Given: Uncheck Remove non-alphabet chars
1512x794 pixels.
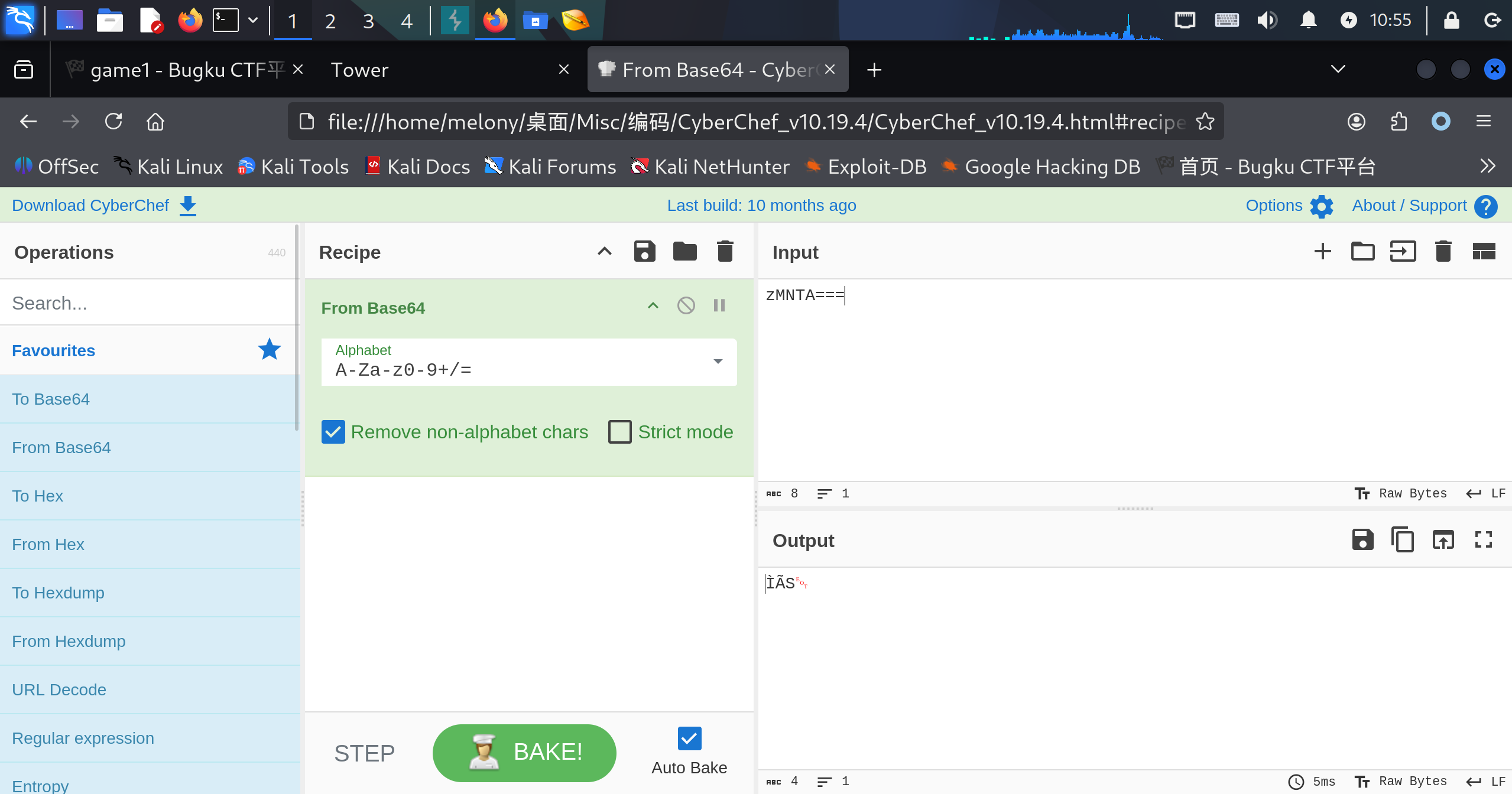Looking at the screenshot, I should click(x=333, y=432).
